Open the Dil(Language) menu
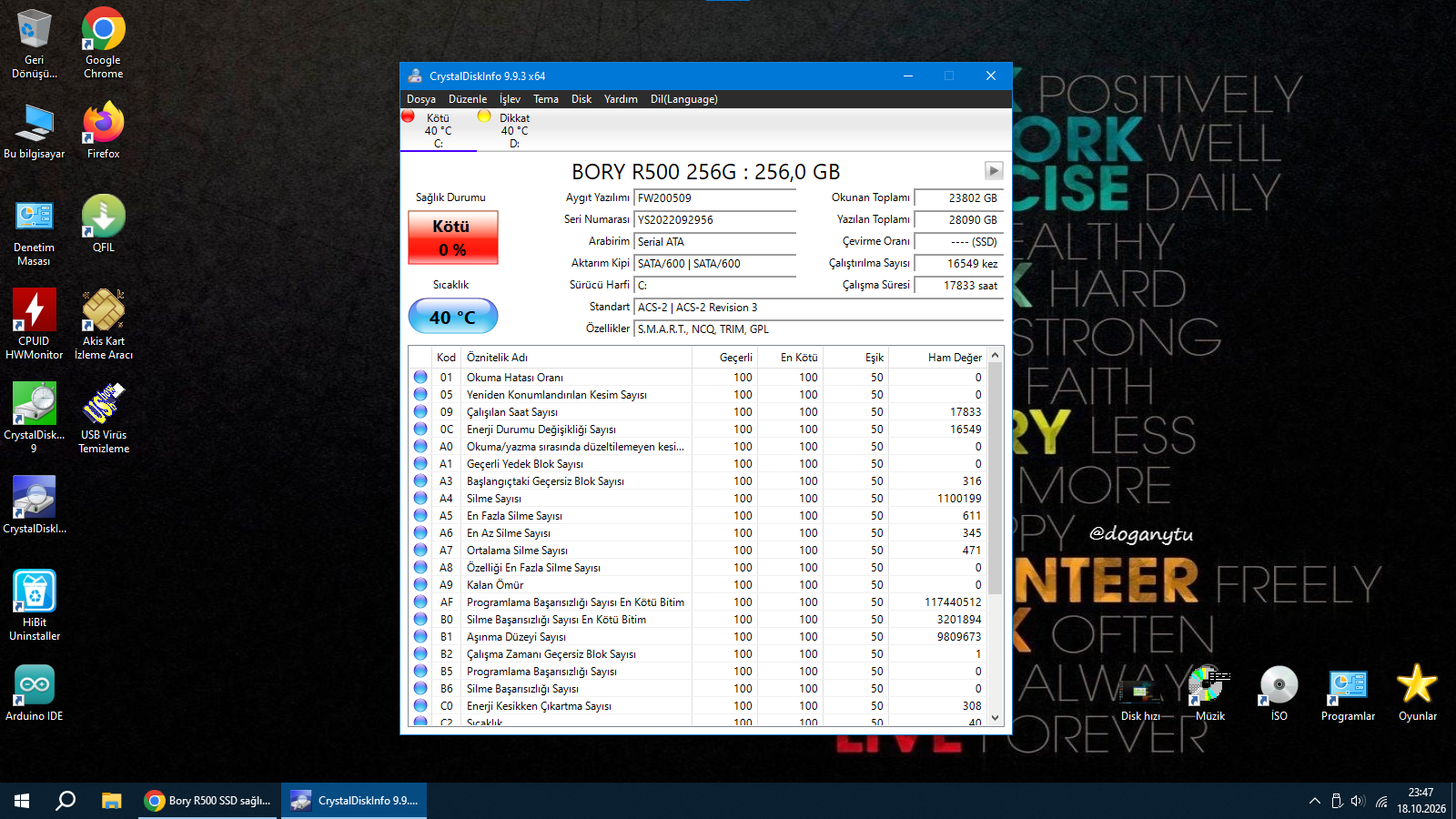The height and width of the screenshot is (819, 1456). [x=683, y=99]
